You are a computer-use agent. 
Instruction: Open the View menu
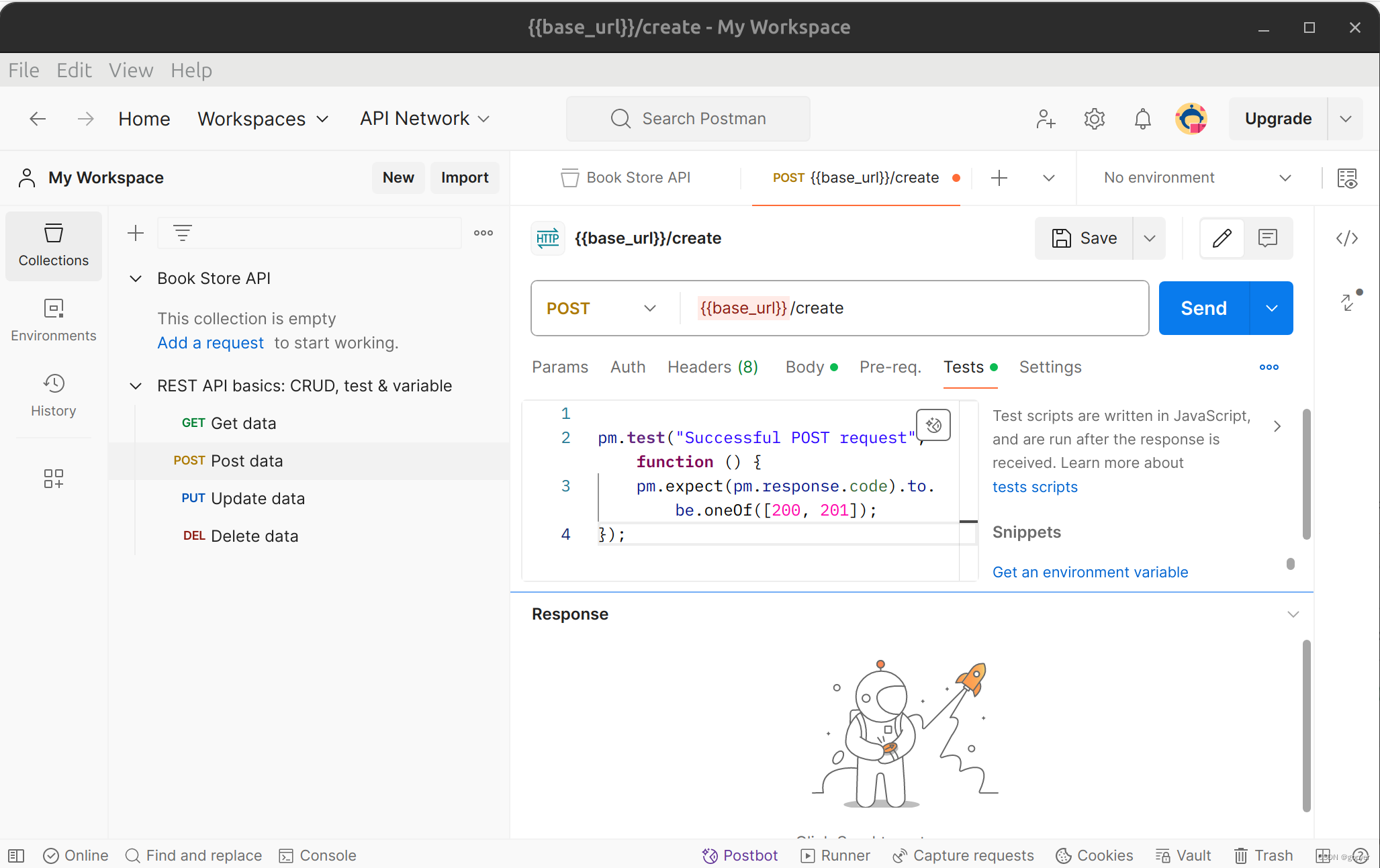[131, 70]
